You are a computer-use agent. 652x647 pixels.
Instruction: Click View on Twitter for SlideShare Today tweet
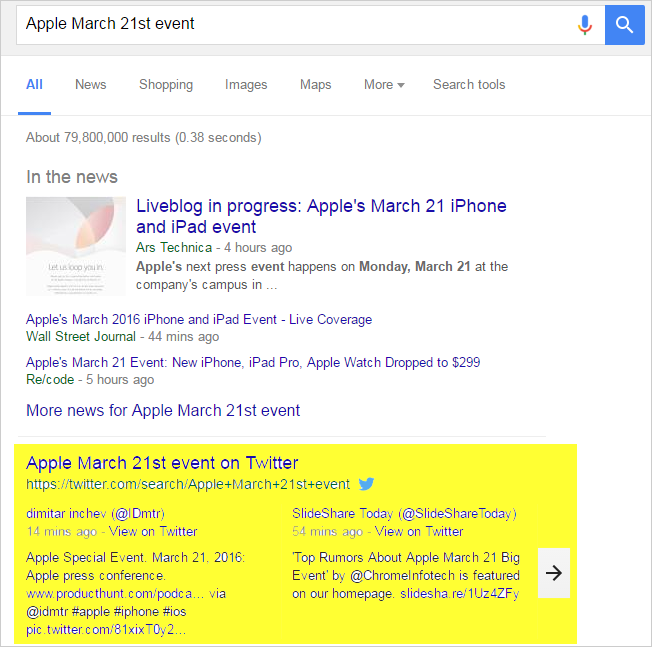click(x=419, y=531)
